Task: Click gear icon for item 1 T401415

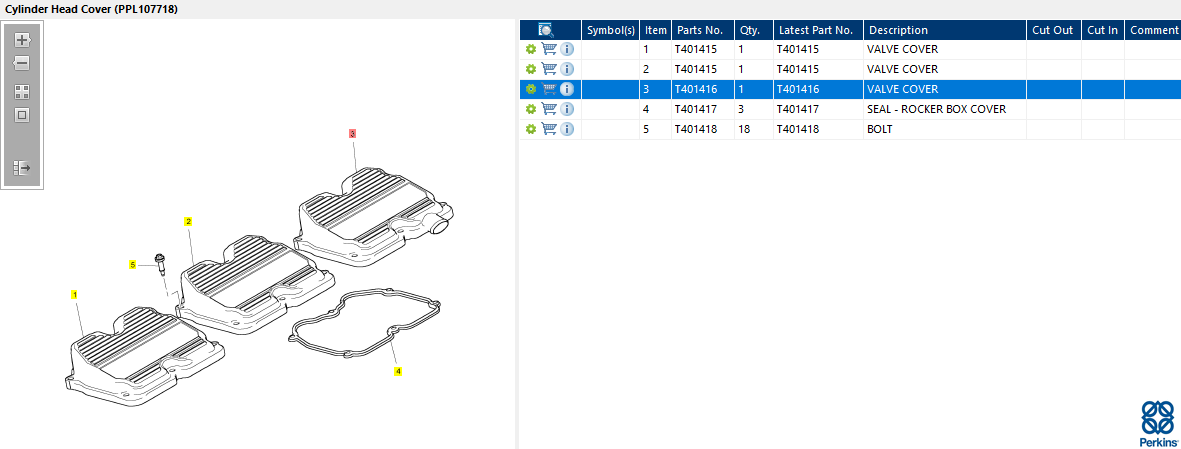Action: pyautogui.click(x=531, y=49)
